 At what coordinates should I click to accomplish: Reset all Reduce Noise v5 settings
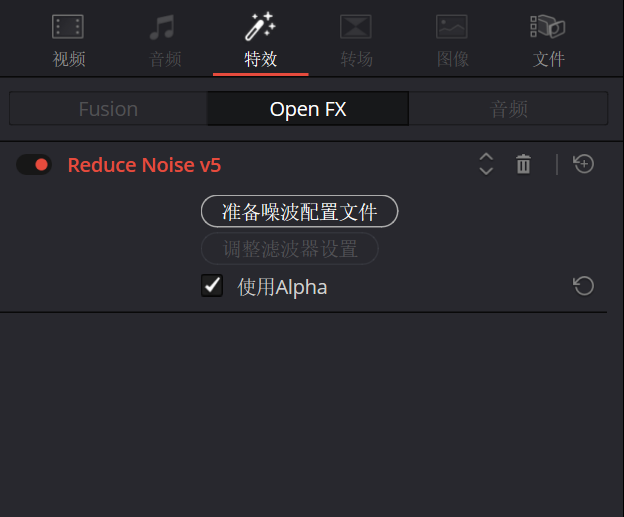pyautogui.click(x=584, y=164)
